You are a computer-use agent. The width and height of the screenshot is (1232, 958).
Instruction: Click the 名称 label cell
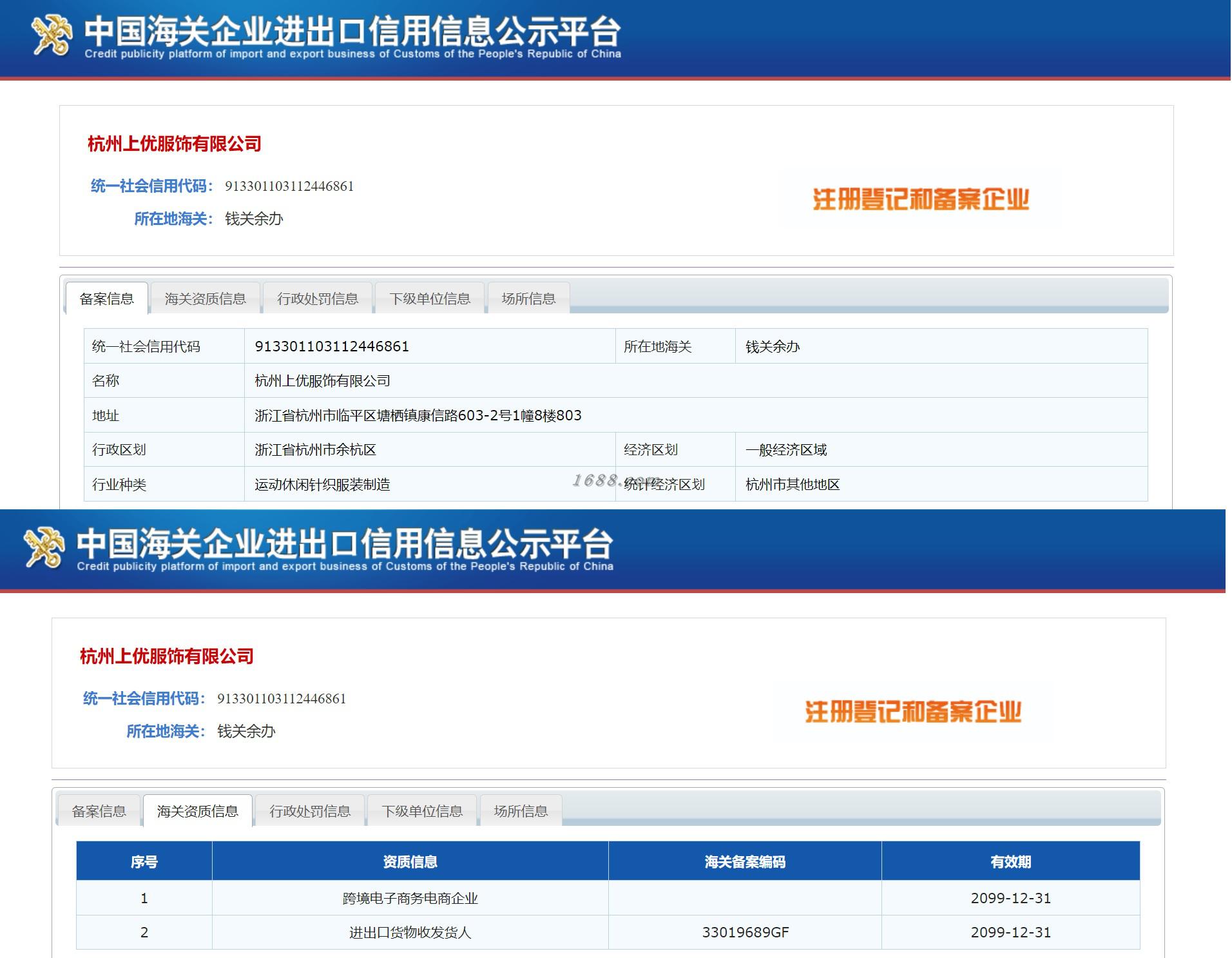pos(164,380)
